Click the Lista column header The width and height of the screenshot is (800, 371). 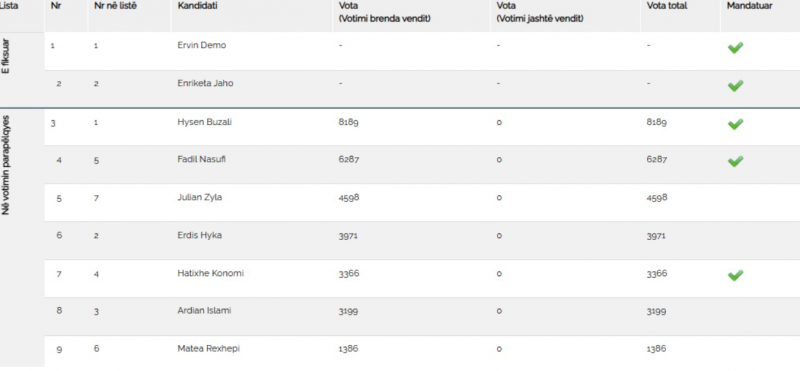(9, 6)
